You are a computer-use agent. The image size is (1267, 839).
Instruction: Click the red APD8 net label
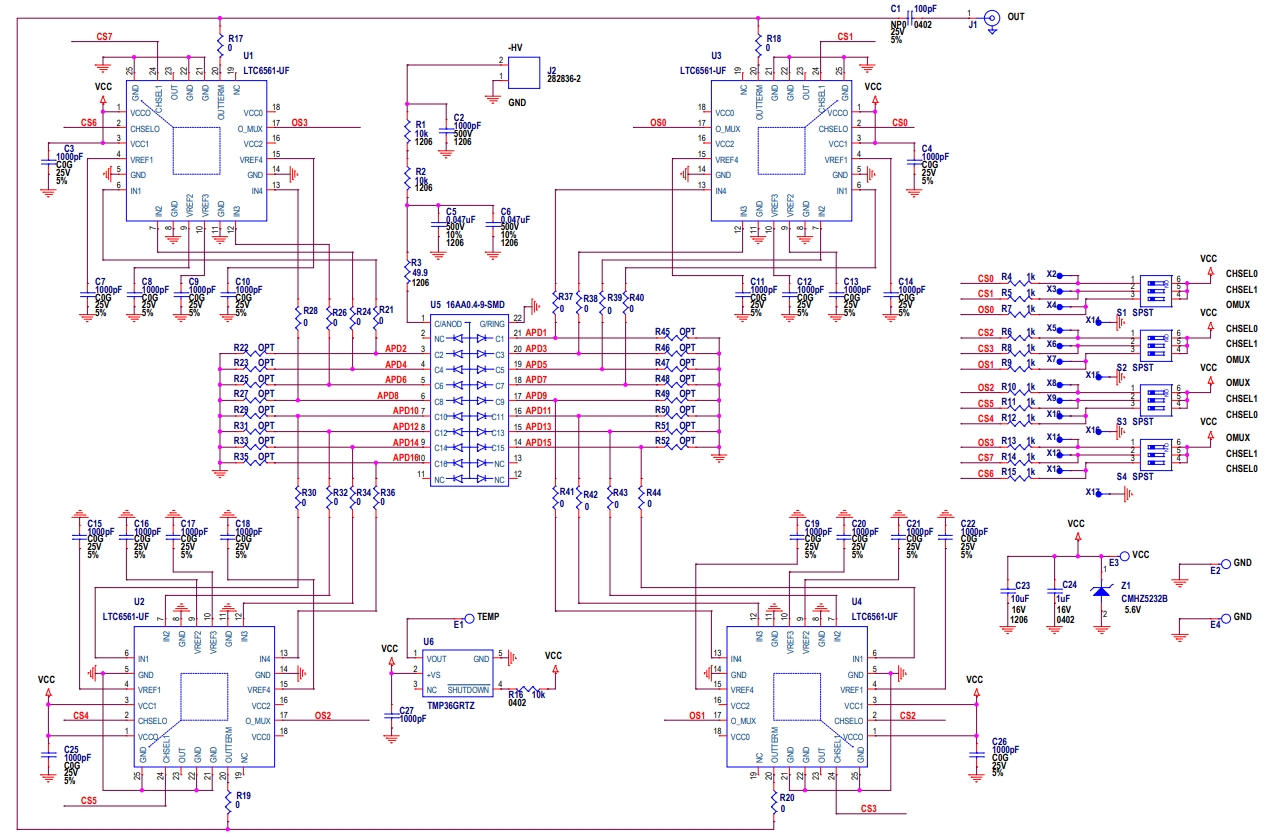[388, 396]
